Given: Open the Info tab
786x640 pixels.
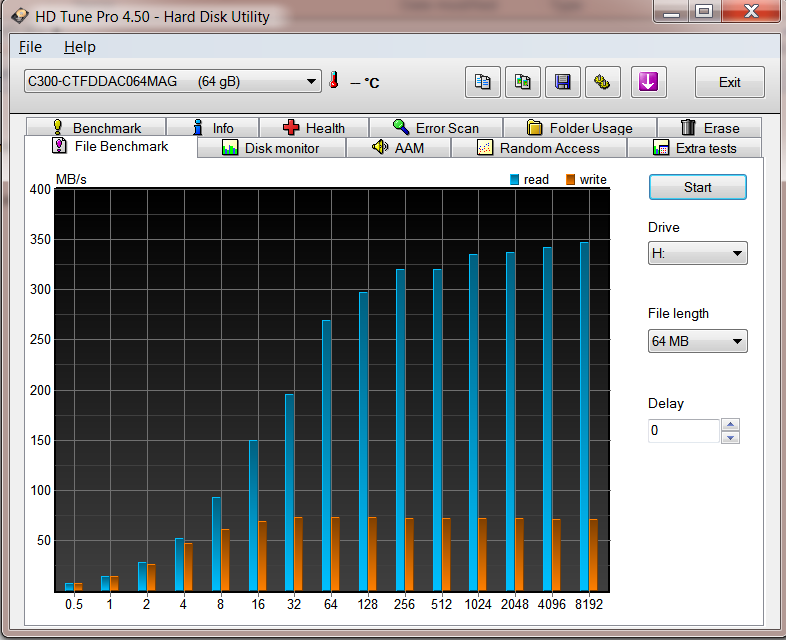Looking at the screenshot, I should click(213, 128).
